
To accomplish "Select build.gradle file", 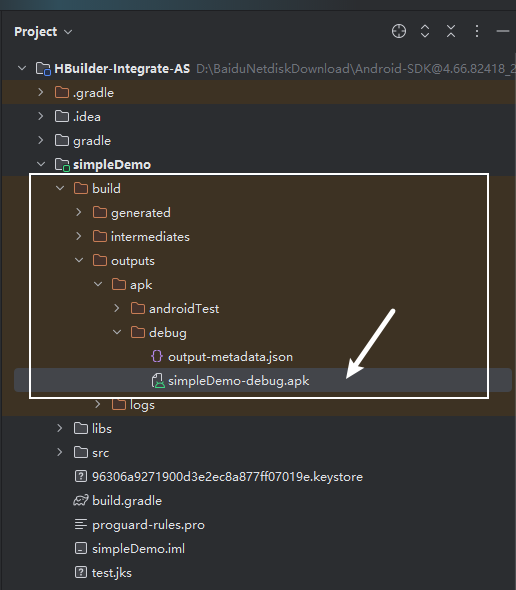I will tap(127, 501).
